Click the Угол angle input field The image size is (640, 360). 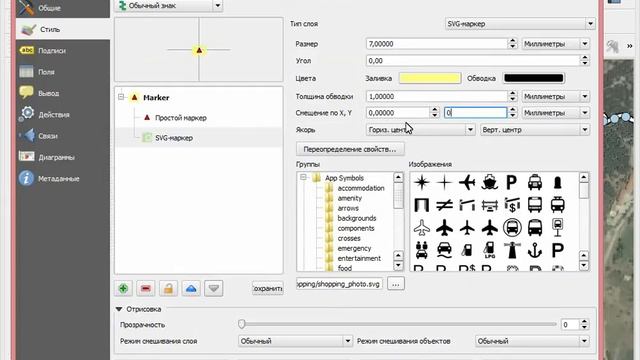point(473,61)
